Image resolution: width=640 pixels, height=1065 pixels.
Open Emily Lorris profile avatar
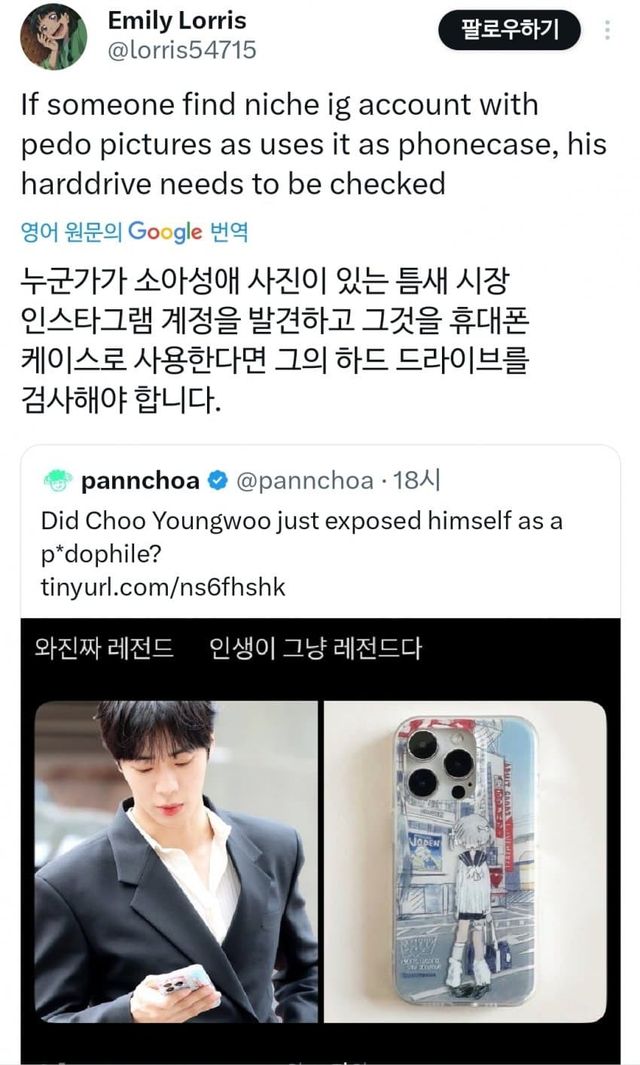54,36
